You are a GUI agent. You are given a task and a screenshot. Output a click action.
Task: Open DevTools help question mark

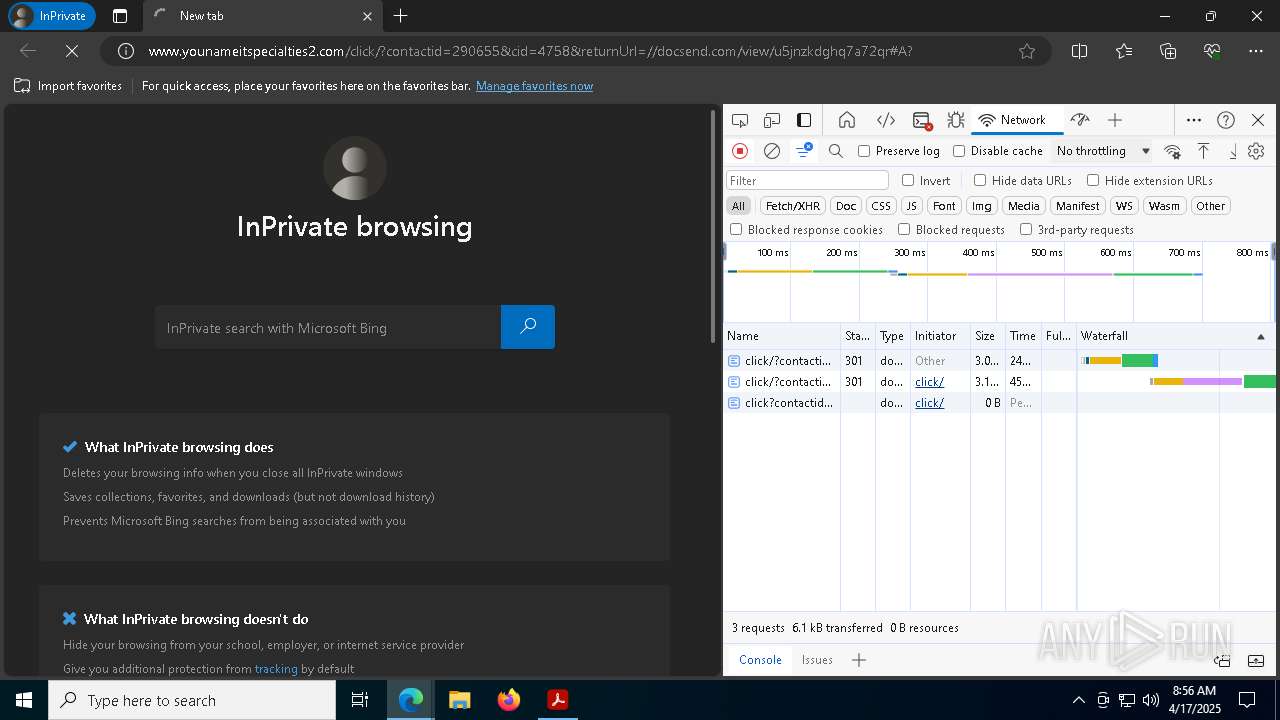point(1226,120)
